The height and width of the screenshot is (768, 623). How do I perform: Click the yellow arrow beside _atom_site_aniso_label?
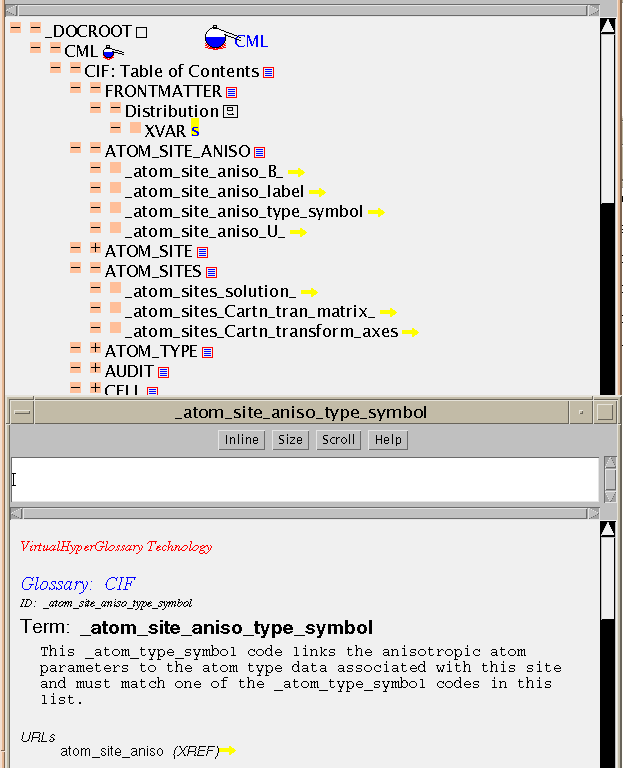317,192
